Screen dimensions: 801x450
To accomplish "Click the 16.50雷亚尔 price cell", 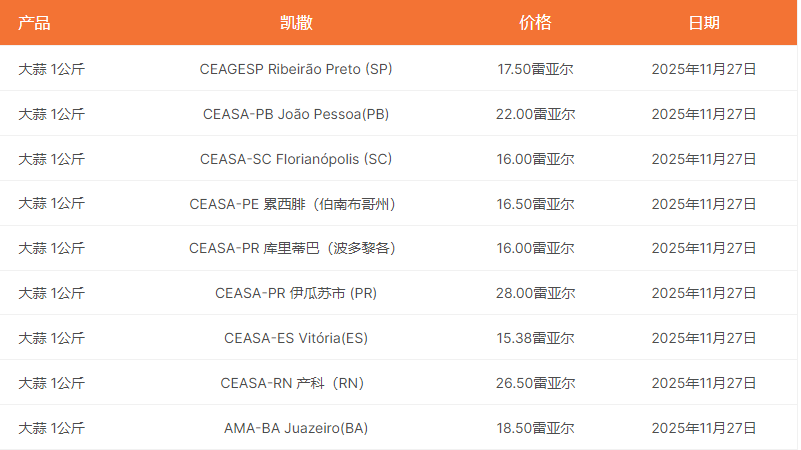I will pyautogui.click(x=535, y=204).
